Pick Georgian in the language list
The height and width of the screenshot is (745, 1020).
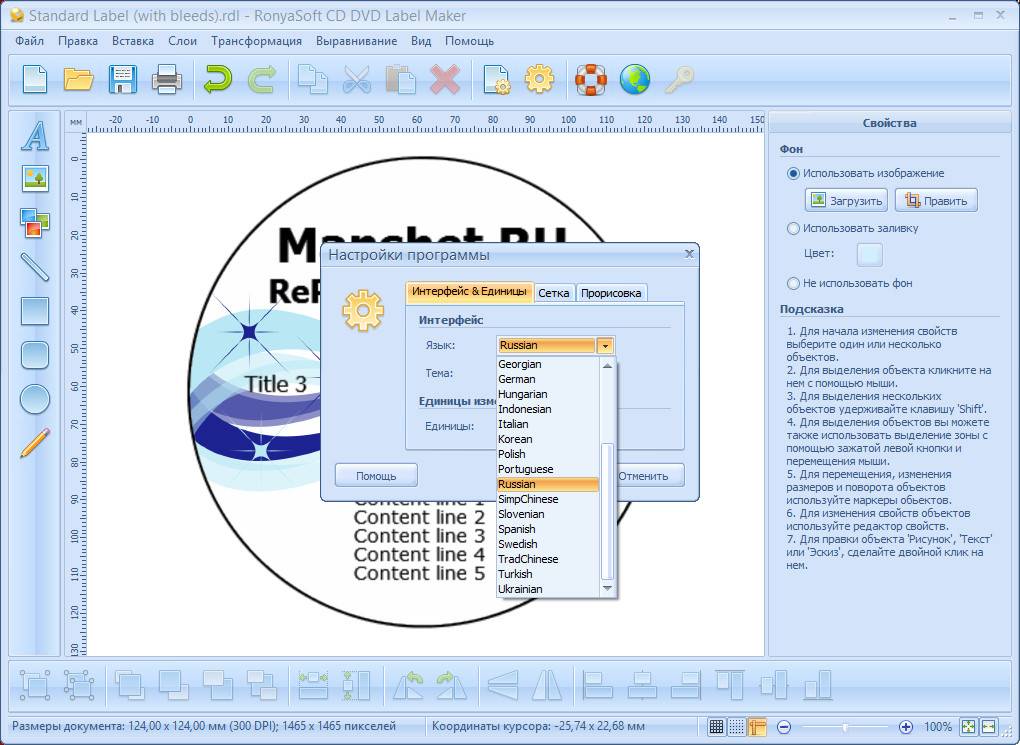(547, 364)
